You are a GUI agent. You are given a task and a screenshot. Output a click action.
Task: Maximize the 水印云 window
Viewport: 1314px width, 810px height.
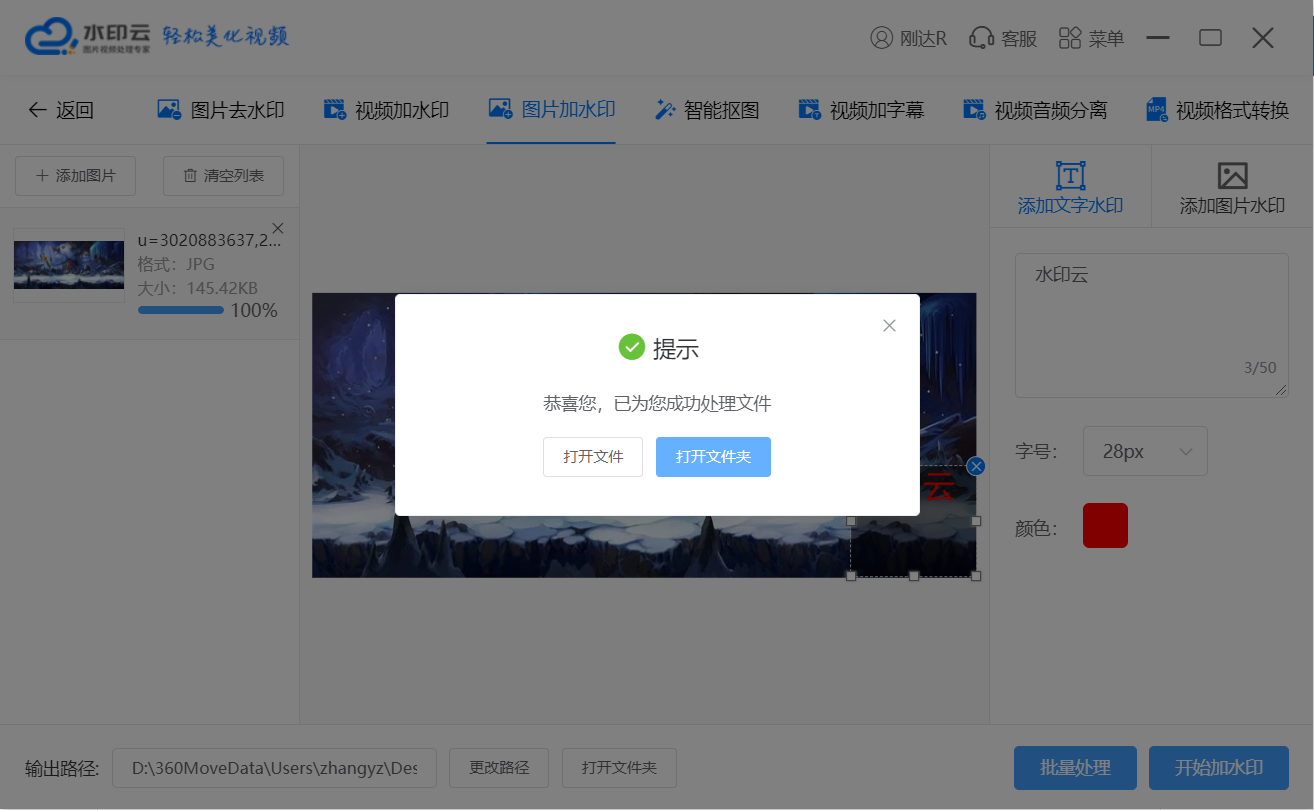(1210, 38)
